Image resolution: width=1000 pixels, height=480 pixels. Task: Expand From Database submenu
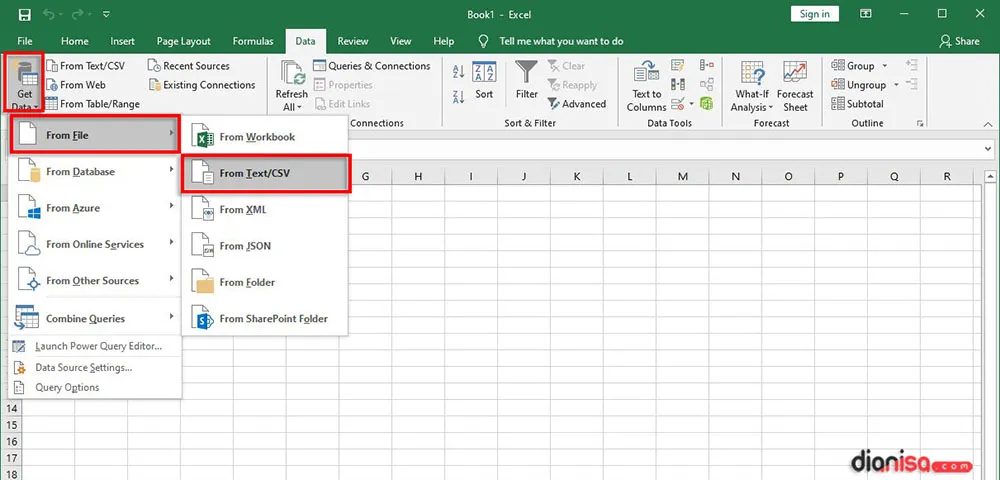[94, 171]
